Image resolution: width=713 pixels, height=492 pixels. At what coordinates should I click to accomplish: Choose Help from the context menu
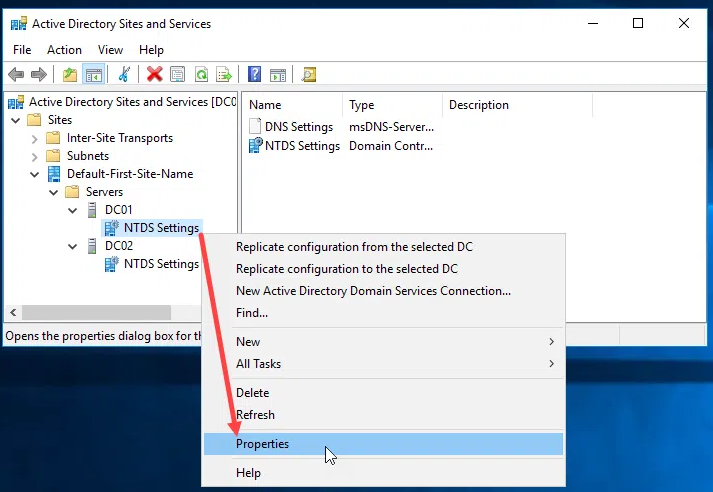[x=383, y=473]
